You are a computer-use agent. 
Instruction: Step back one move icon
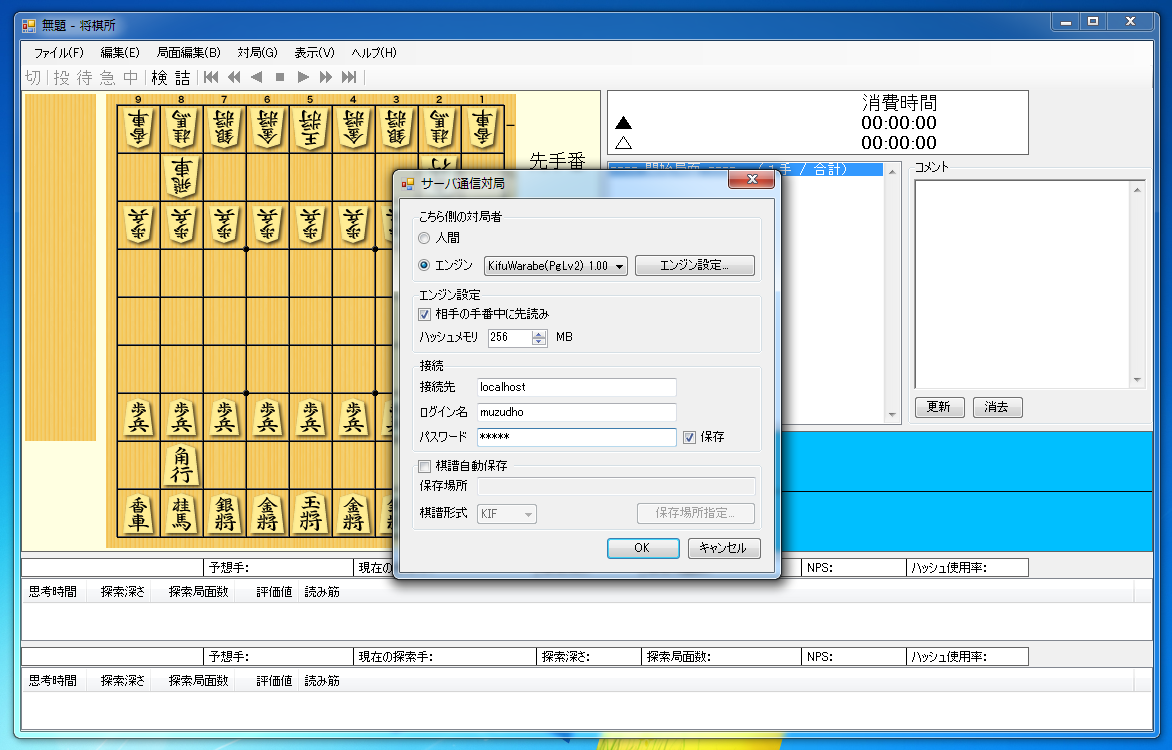(257, 77)
